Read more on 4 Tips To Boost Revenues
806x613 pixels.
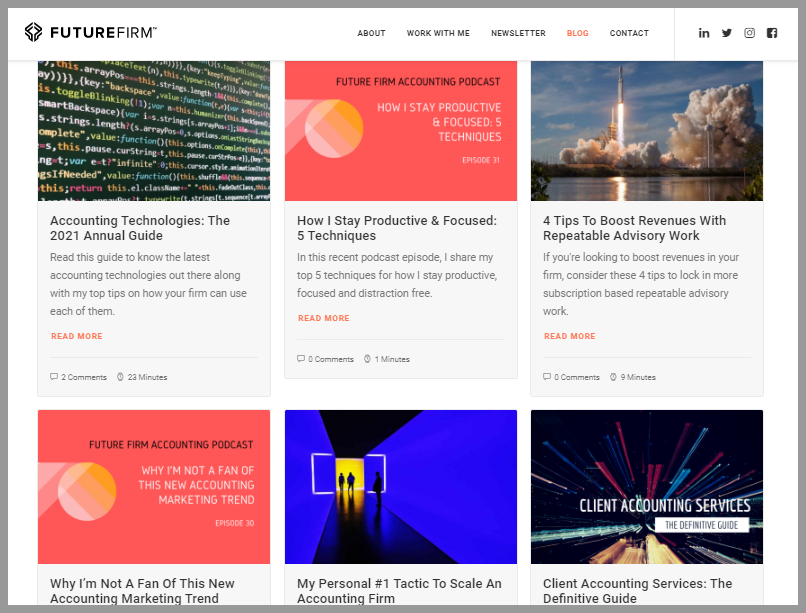(570, 336)
